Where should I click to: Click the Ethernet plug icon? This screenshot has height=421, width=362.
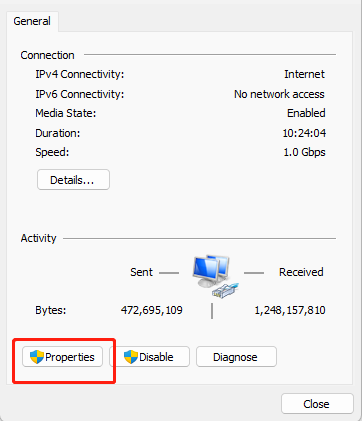pyautogui.click(x=226, y=290)
